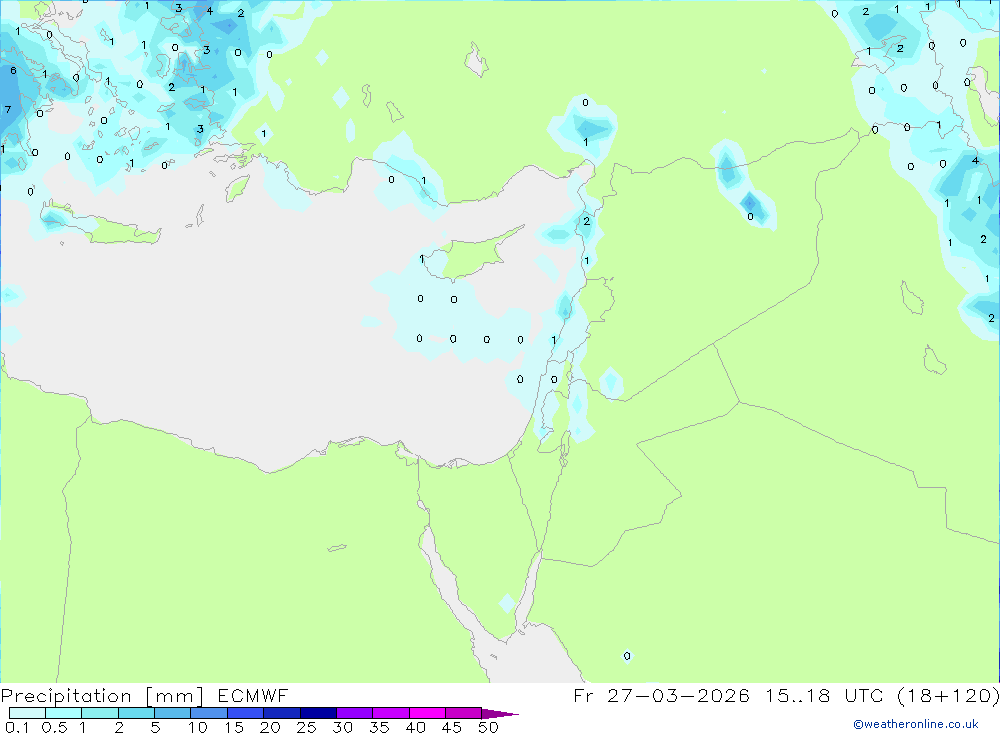Click the 'Precipitation [mm]' title text
Screen dimensions: 1000x733
[102, 696]
